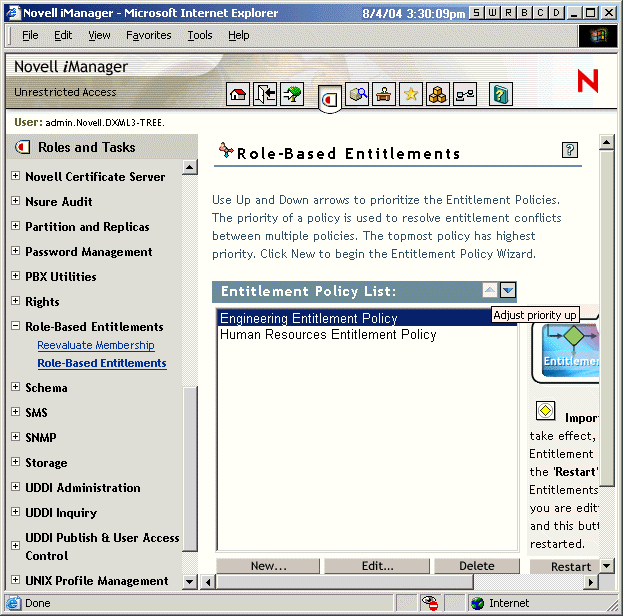The image size is (623, 616).
Task: Click the horizontal scrollbar left arrow
Action: (208, 582)
